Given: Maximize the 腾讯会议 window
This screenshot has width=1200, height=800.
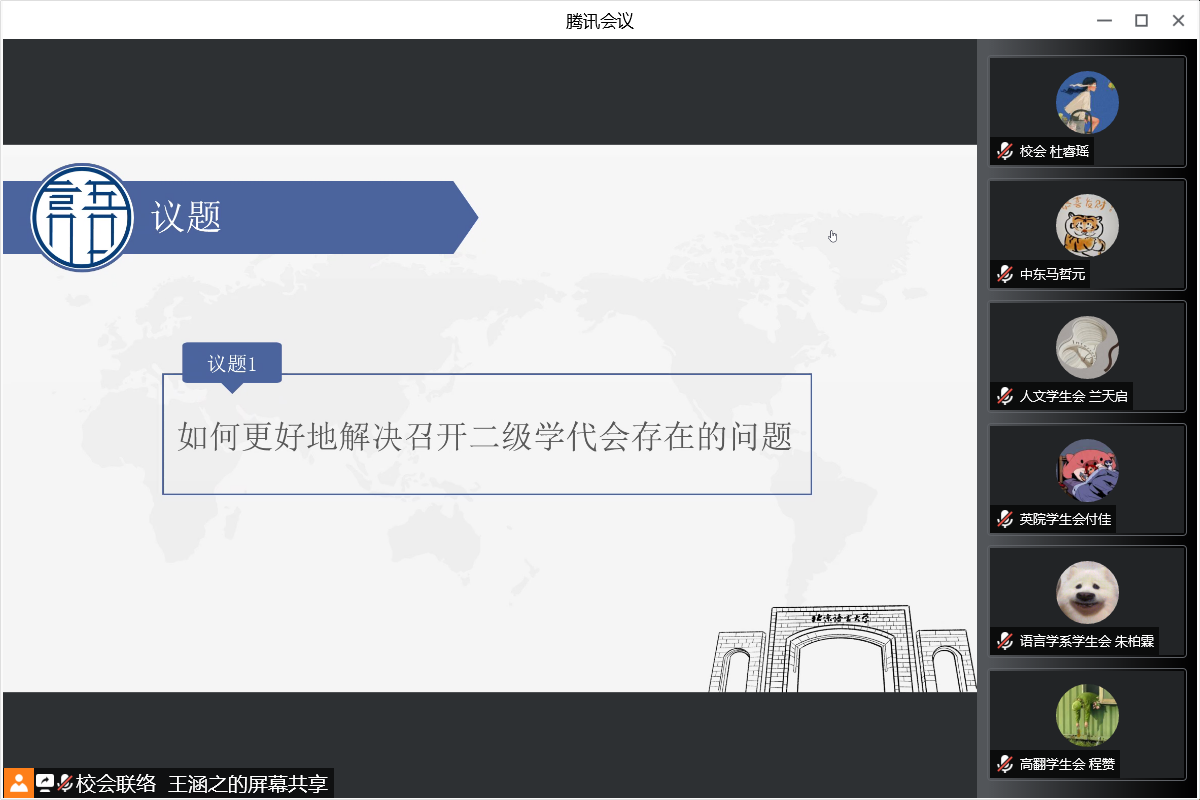Looking at the screenshot, I should (1141, 20).
